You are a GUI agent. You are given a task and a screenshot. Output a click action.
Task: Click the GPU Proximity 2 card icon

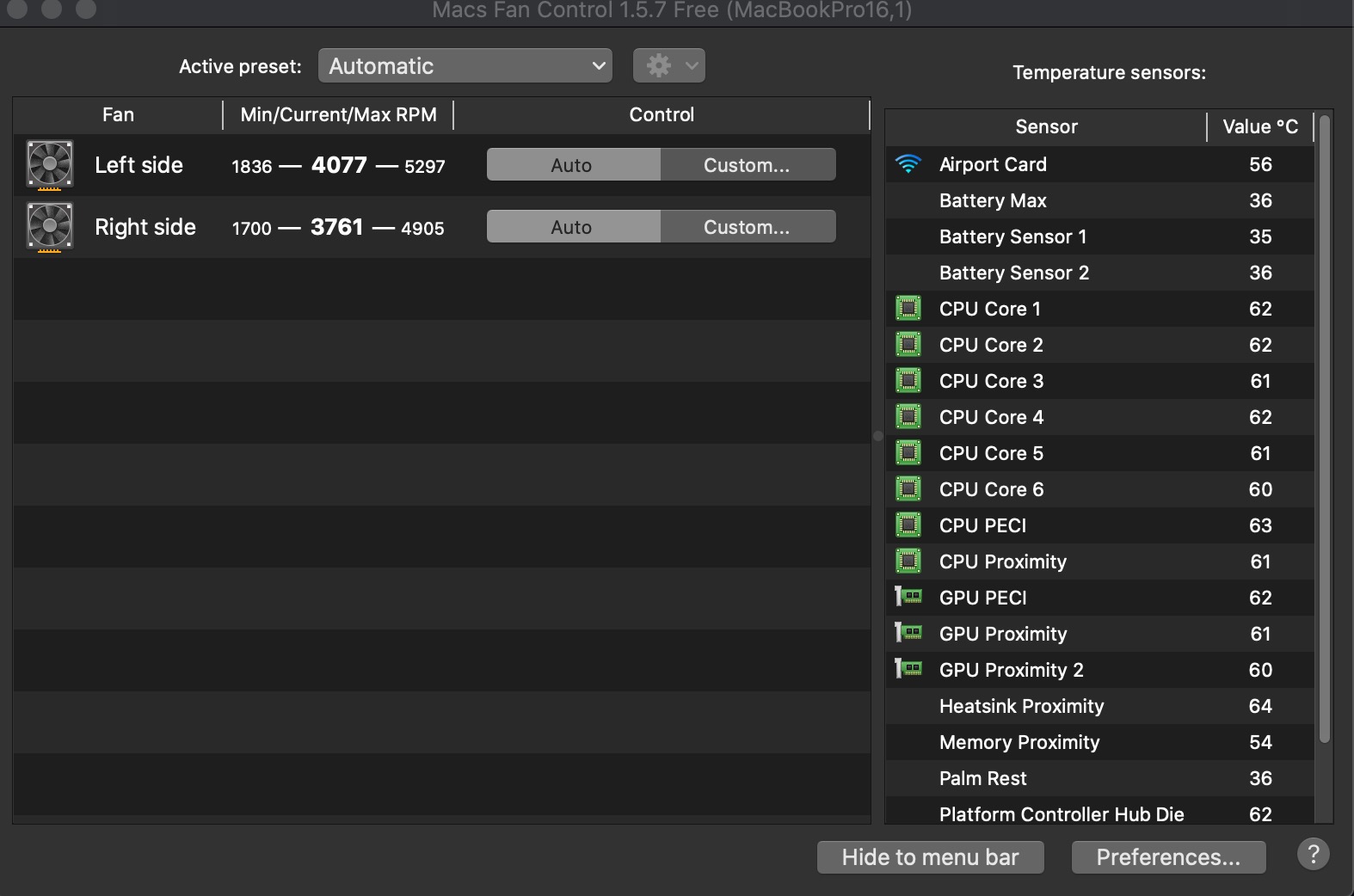pos(908,668)
